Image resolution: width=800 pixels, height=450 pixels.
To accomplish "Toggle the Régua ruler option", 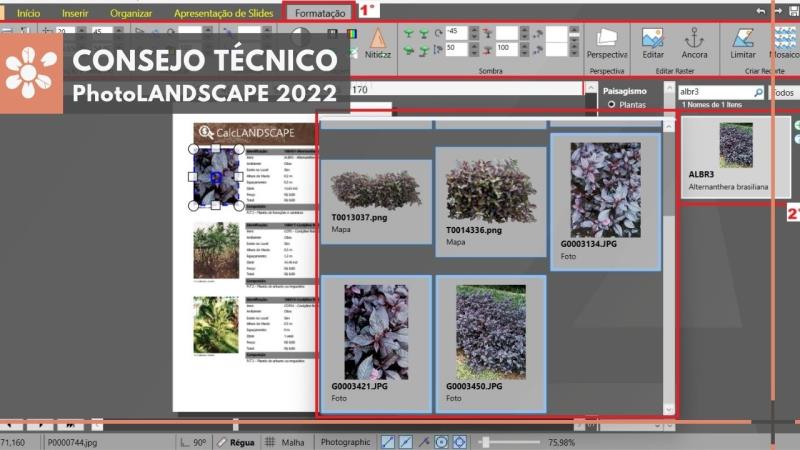I will click(236, 442).
